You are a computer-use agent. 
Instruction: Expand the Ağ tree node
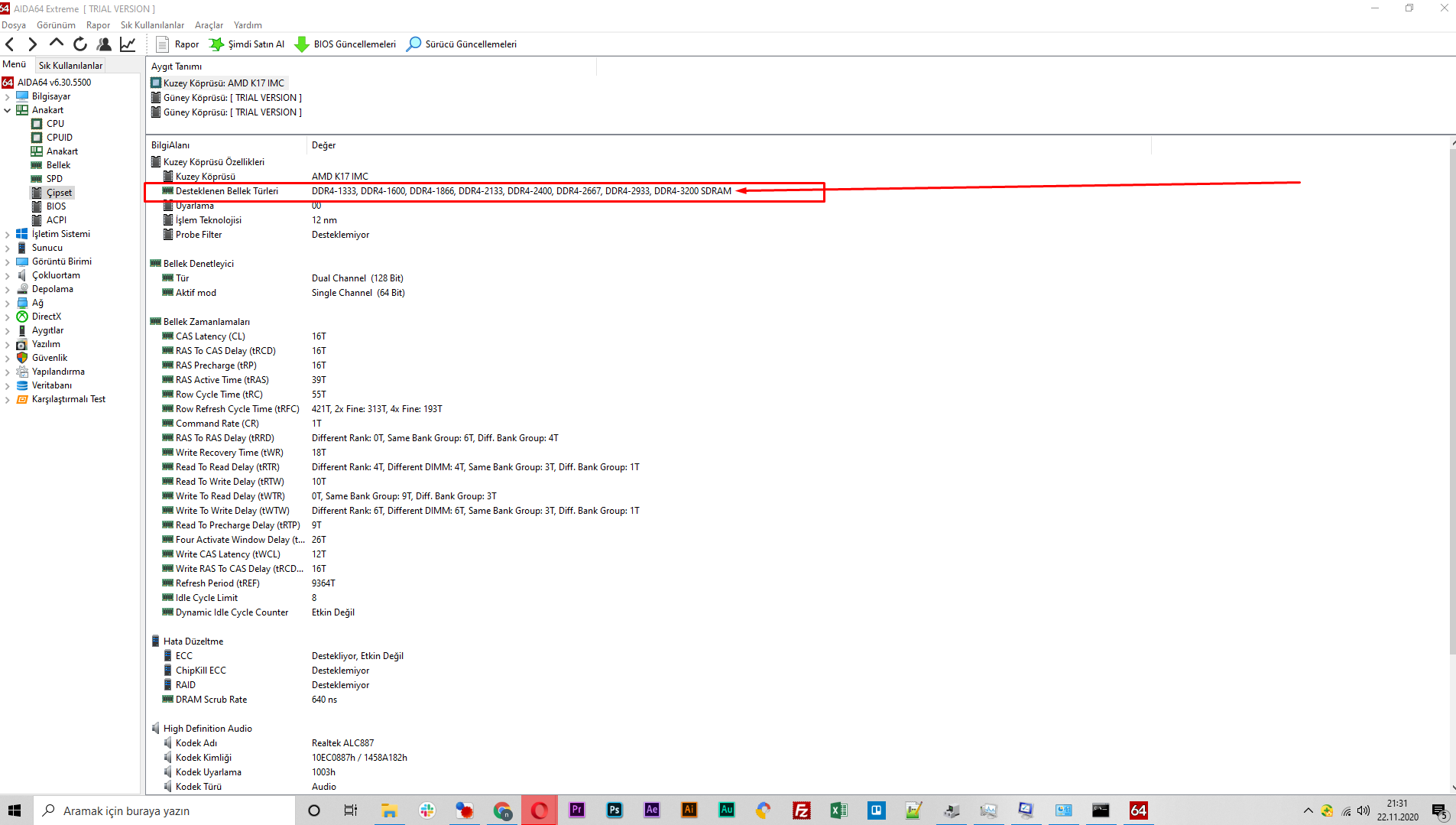pyautogui.click(x=8, y=303)
